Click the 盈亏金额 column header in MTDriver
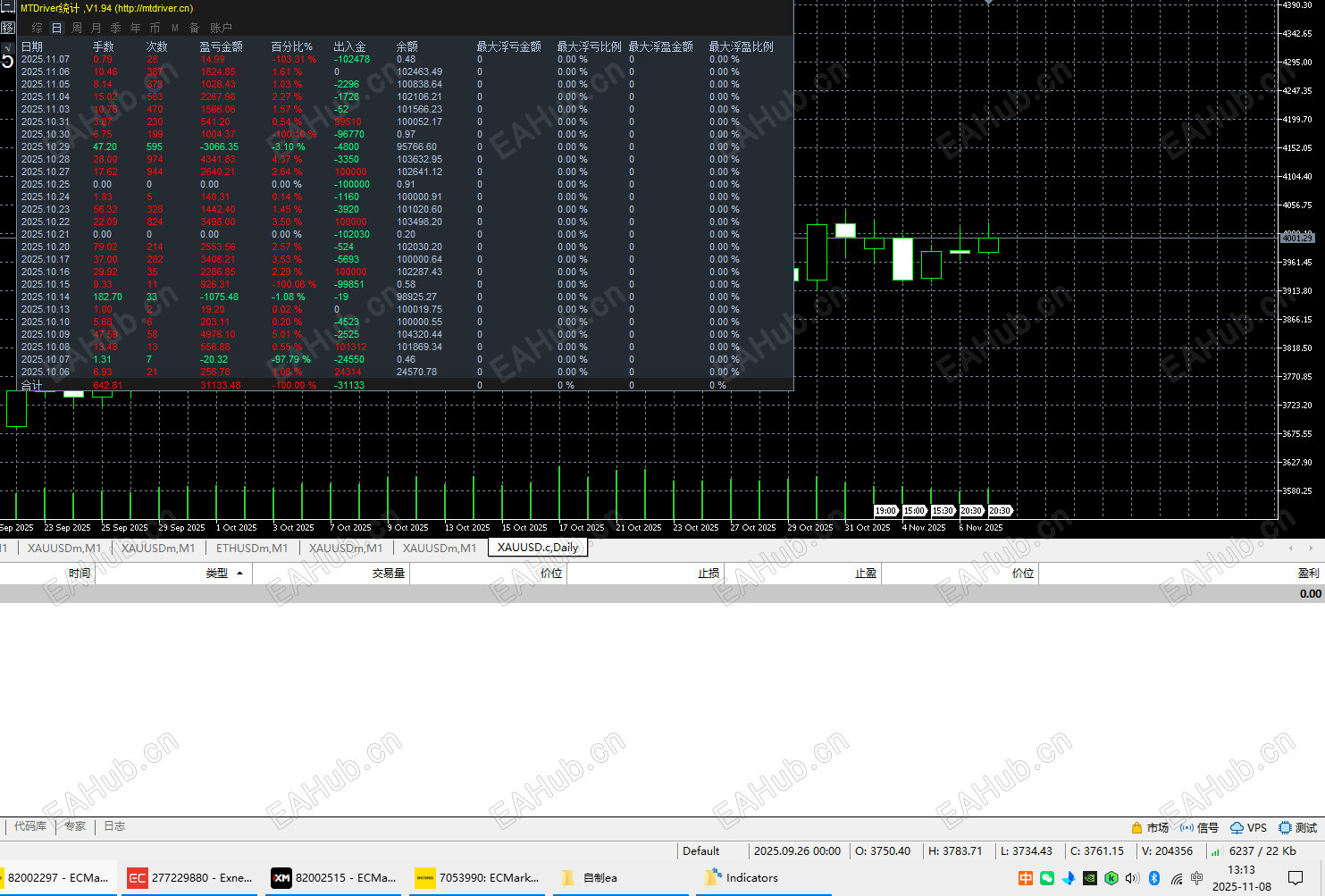1325x896 pixels. [x=221, y=46]
